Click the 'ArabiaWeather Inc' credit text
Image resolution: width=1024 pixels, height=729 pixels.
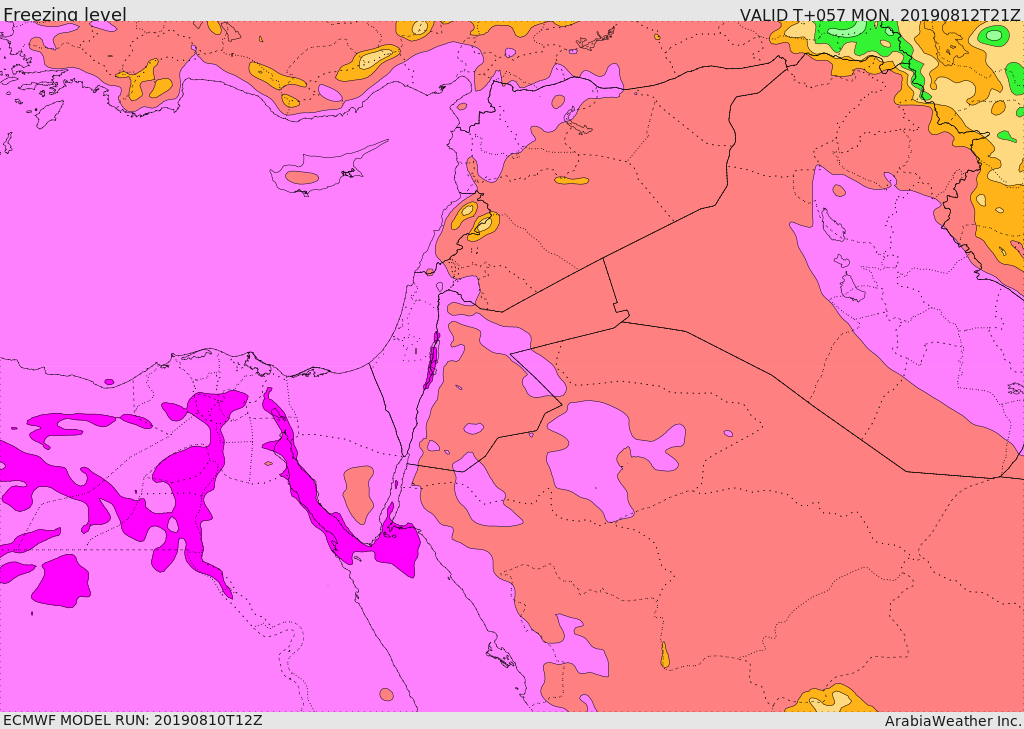coord(953,721)
